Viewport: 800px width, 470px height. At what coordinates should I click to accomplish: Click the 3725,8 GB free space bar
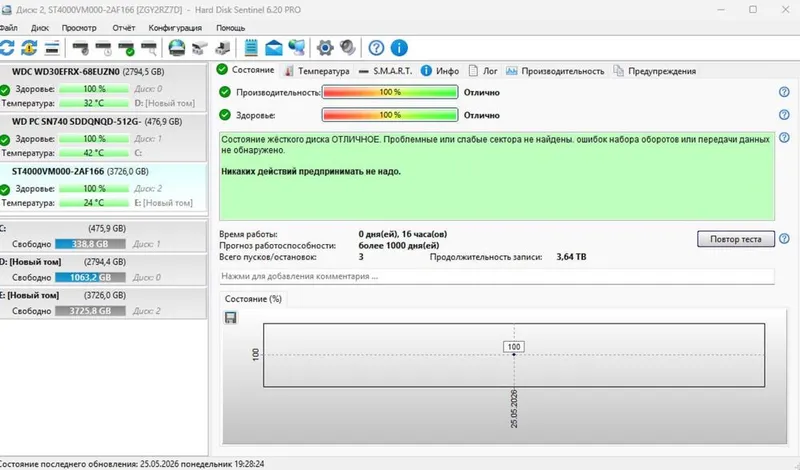pos(90,311)
